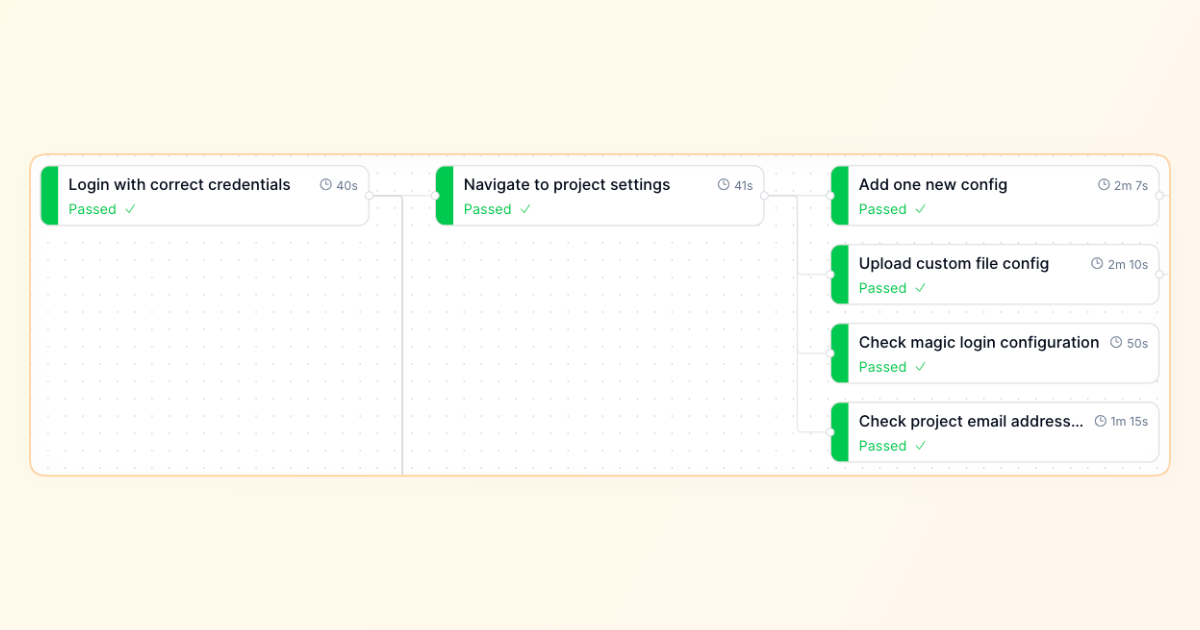Image resolution: width=1200 pixels, height=630 pixels.
Task: Click green status bar on Add one new config
Action: pos(840,195)
